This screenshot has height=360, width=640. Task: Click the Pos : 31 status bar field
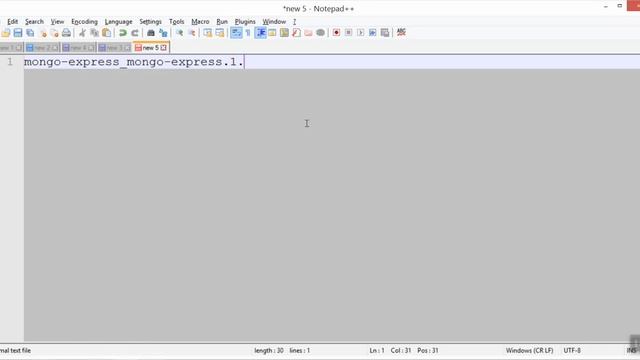pyautogui.click(x=428, y=351)
